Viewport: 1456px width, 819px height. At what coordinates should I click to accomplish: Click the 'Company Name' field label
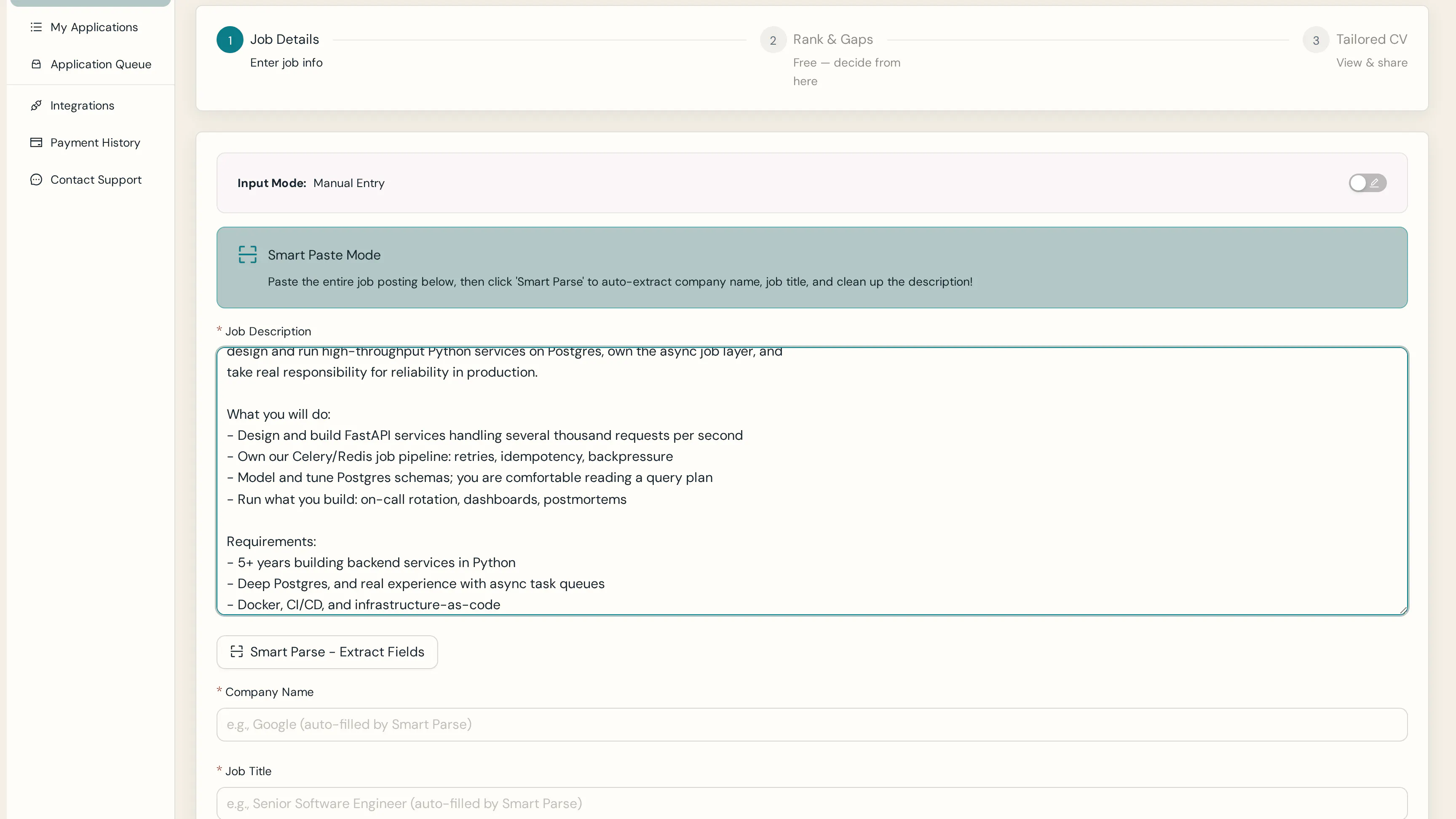click(x=269, y=692)
